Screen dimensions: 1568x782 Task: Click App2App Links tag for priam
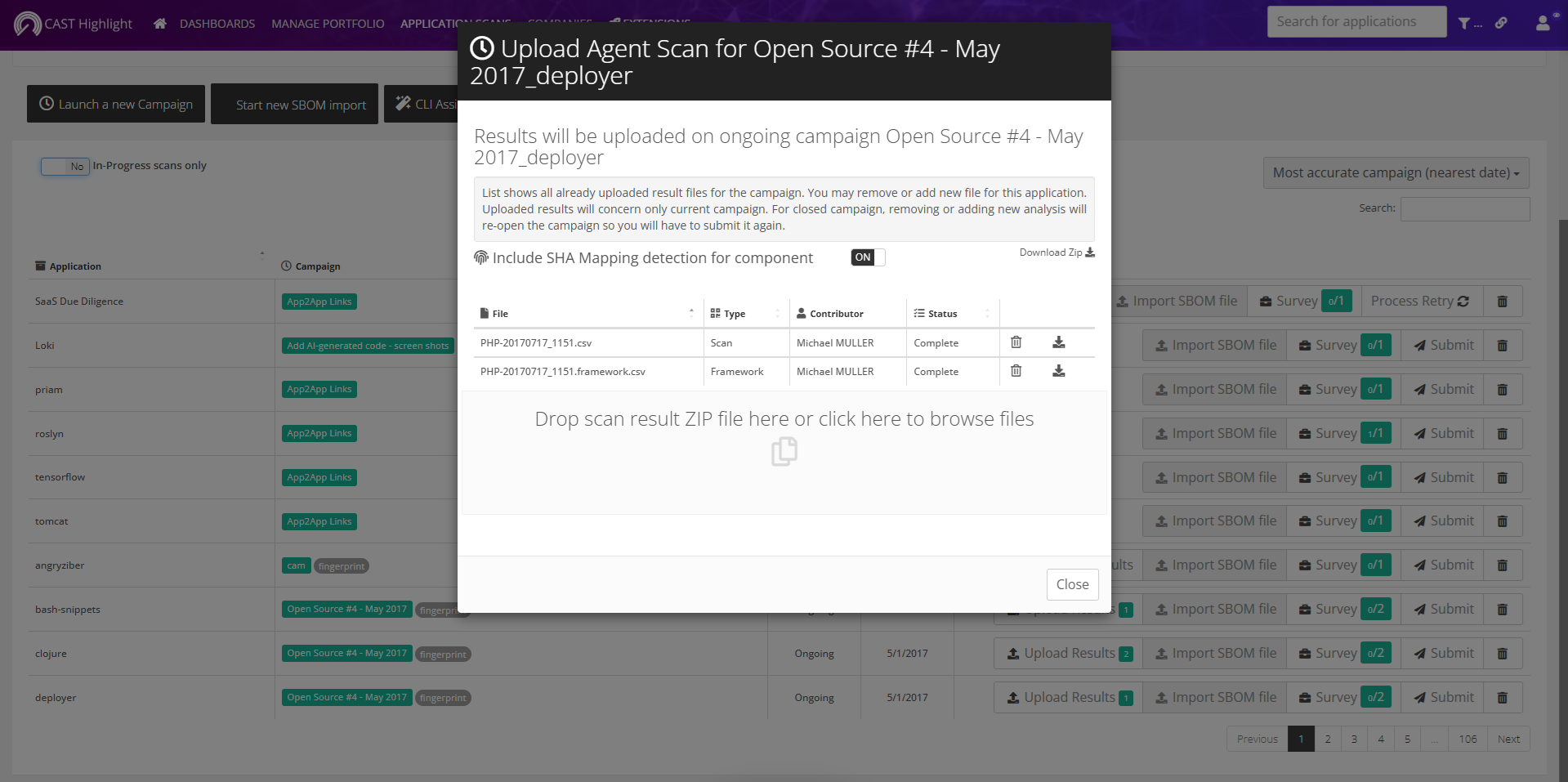point(319,389)
